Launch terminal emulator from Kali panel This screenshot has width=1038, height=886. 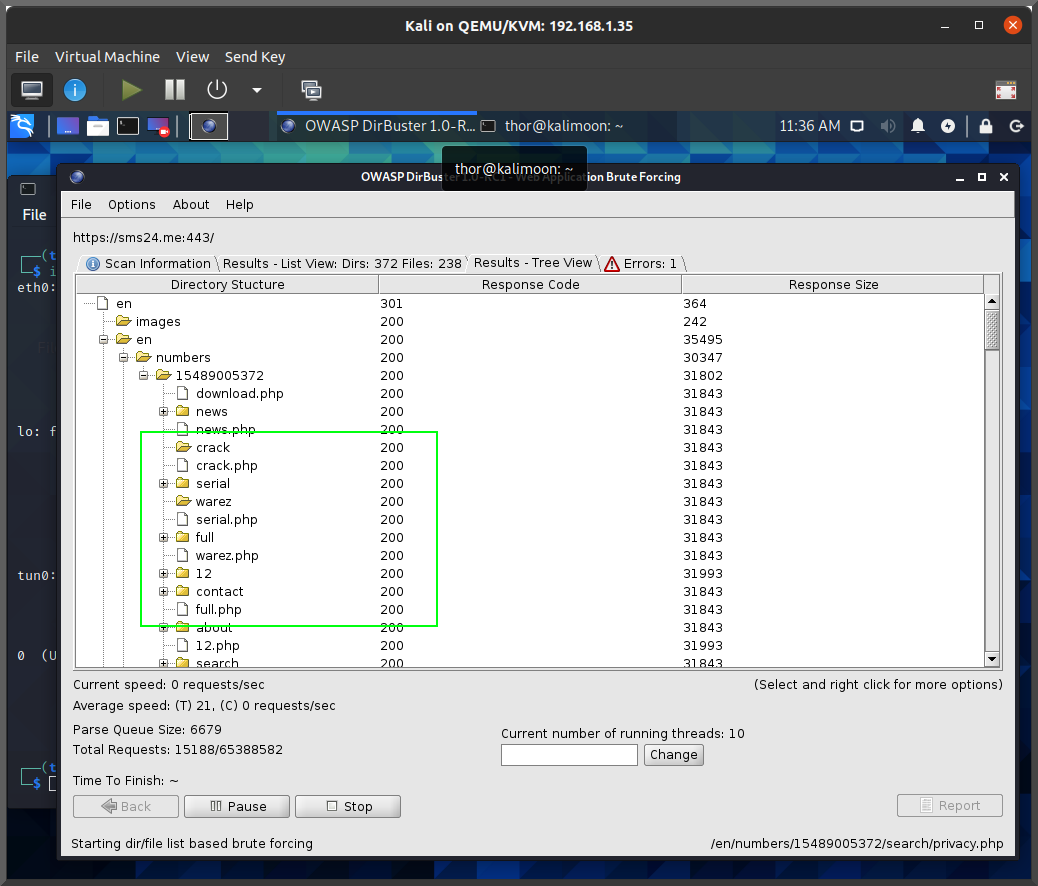pos(128,126)
